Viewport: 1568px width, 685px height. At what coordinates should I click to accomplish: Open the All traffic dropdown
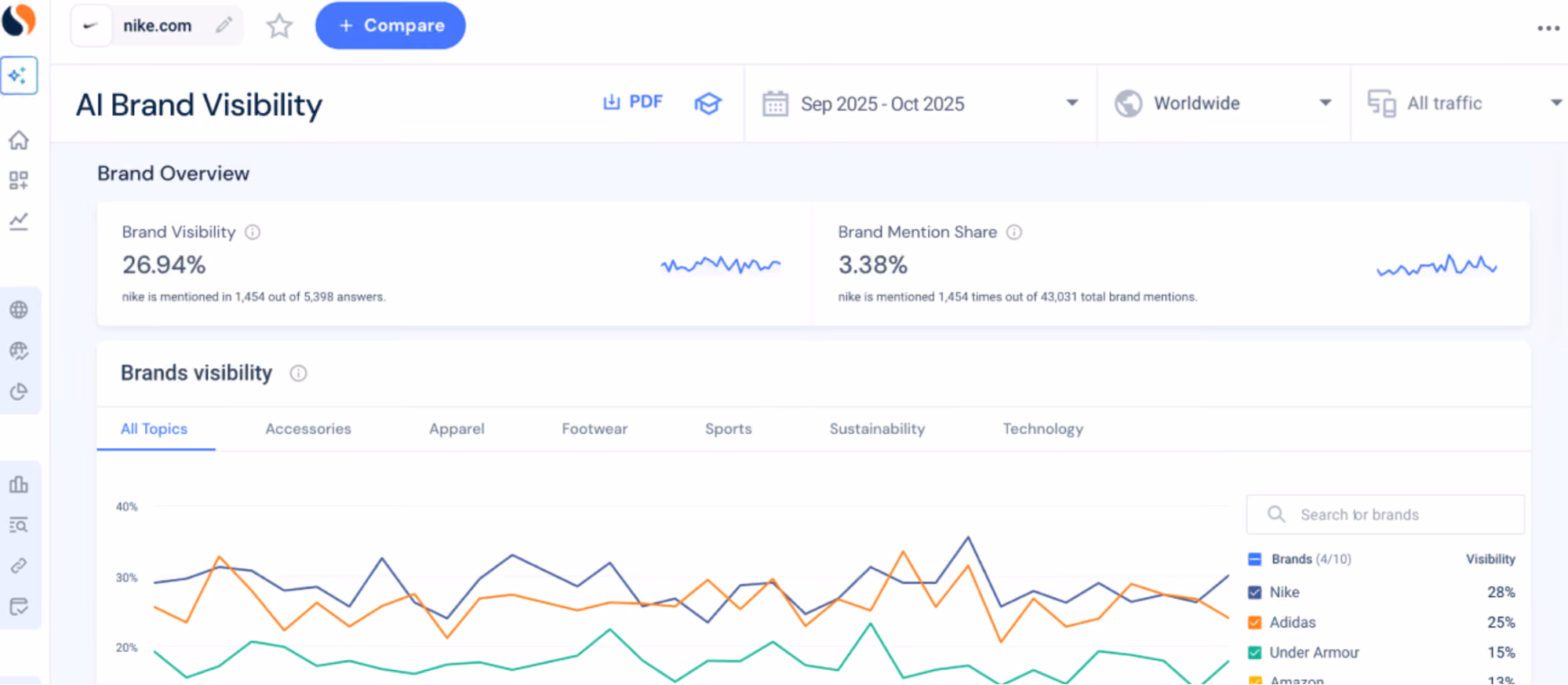[1461, 104]
